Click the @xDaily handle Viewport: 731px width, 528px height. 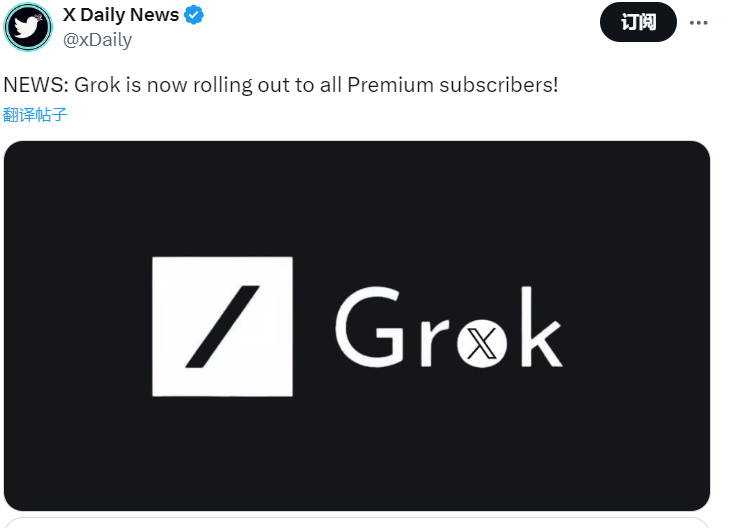coord(98,40)
